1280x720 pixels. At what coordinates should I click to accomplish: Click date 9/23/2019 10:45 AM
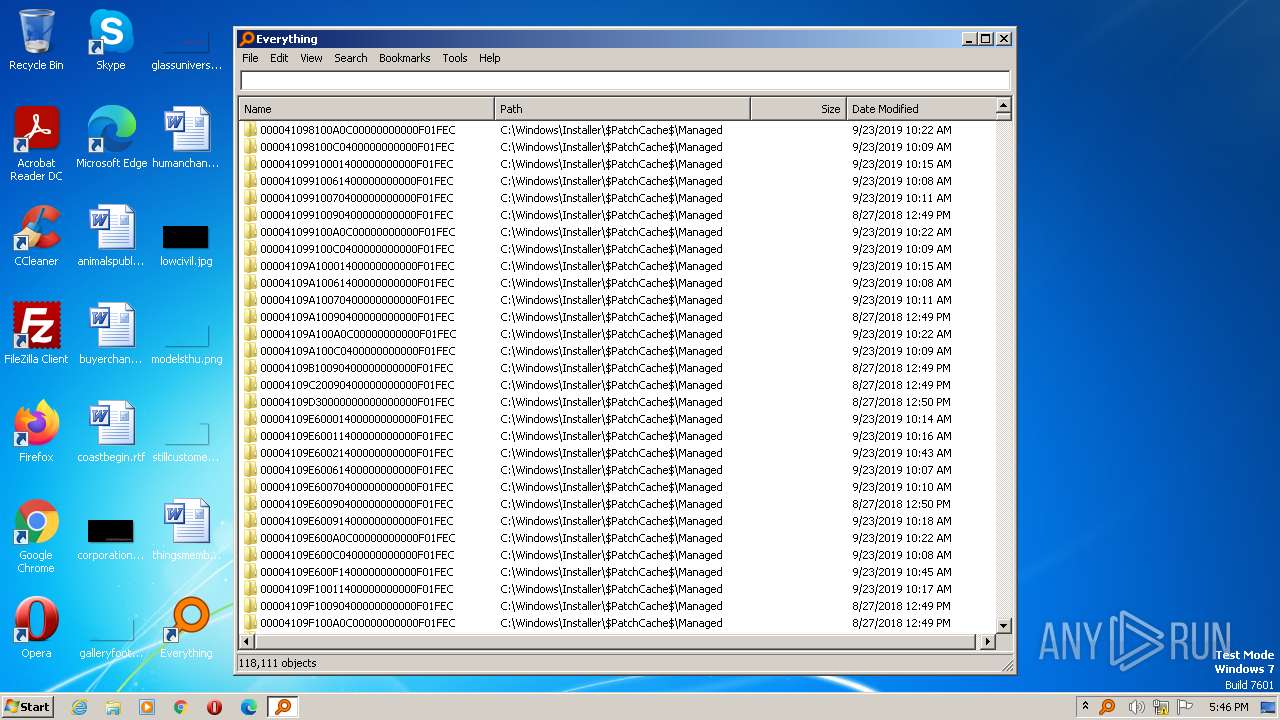pos(901,572)
